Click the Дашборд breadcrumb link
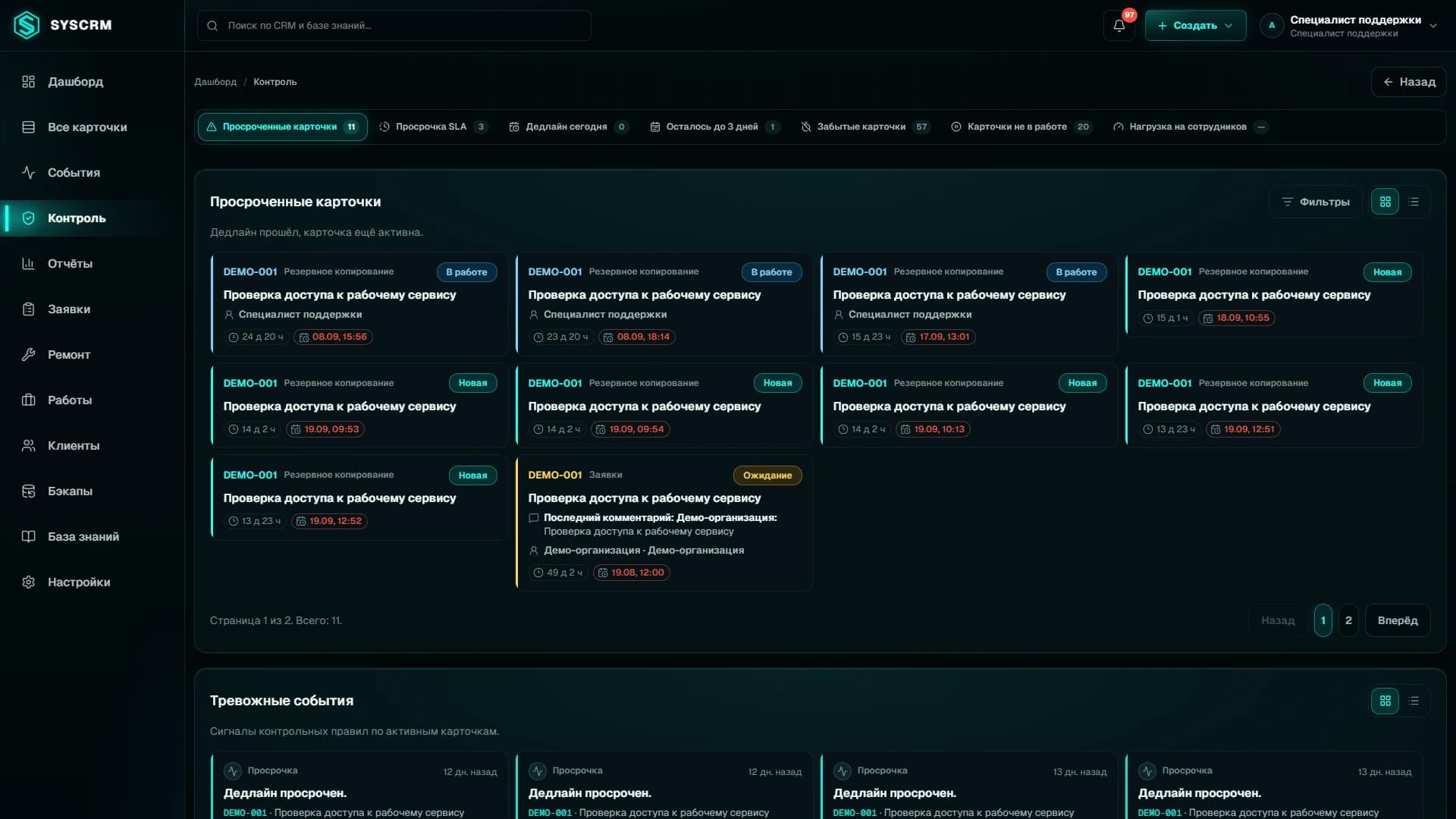The image size is (1456, 819). tap(215, 82)
